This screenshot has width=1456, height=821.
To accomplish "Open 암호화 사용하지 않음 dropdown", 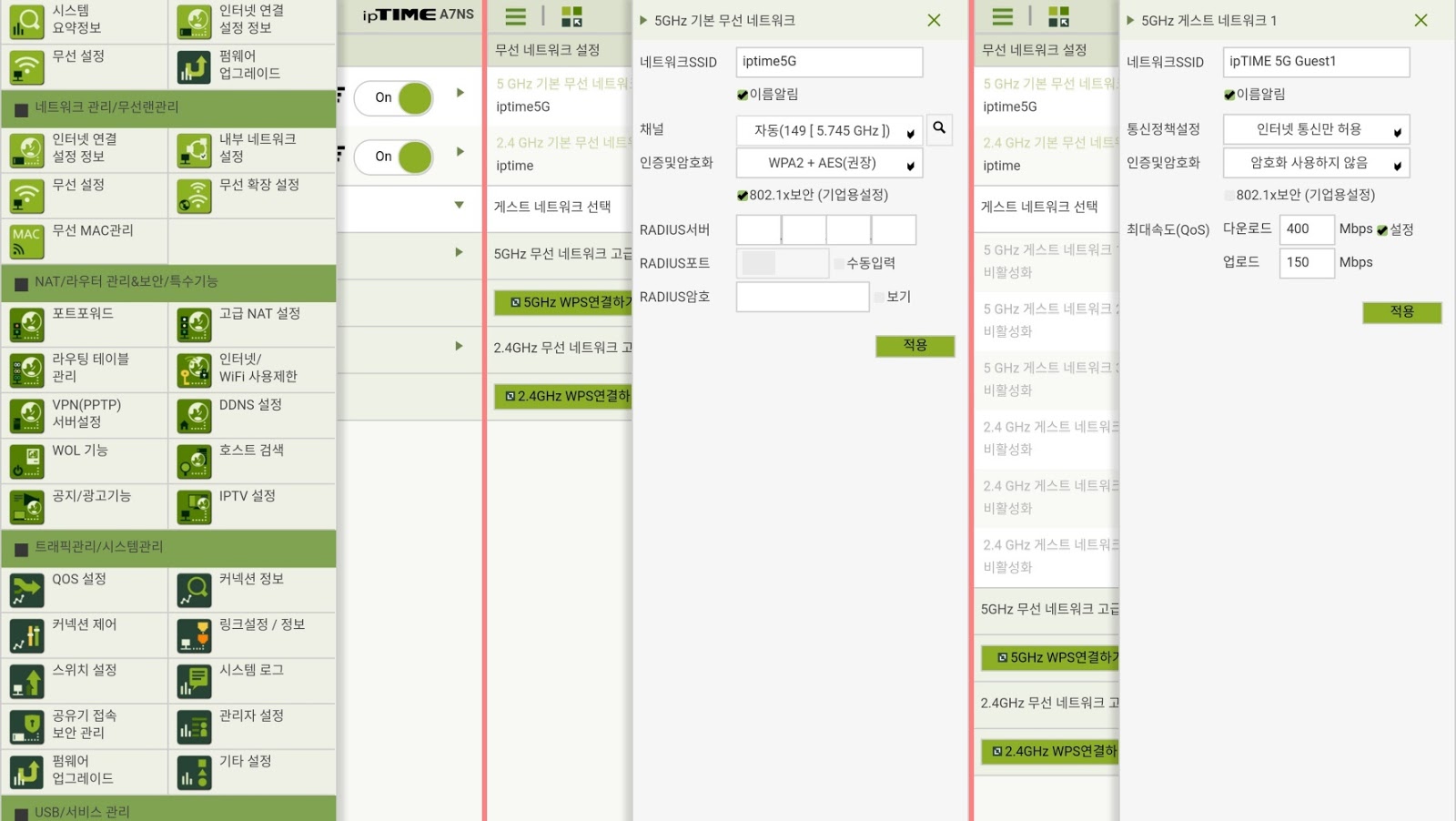I will click(1316, 164).
